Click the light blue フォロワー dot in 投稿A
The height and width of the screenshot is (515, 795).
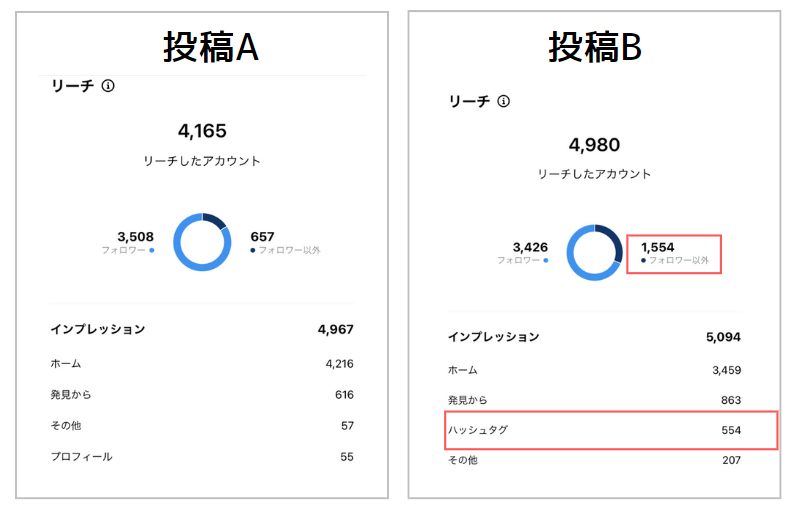click(x=152, y=250)
